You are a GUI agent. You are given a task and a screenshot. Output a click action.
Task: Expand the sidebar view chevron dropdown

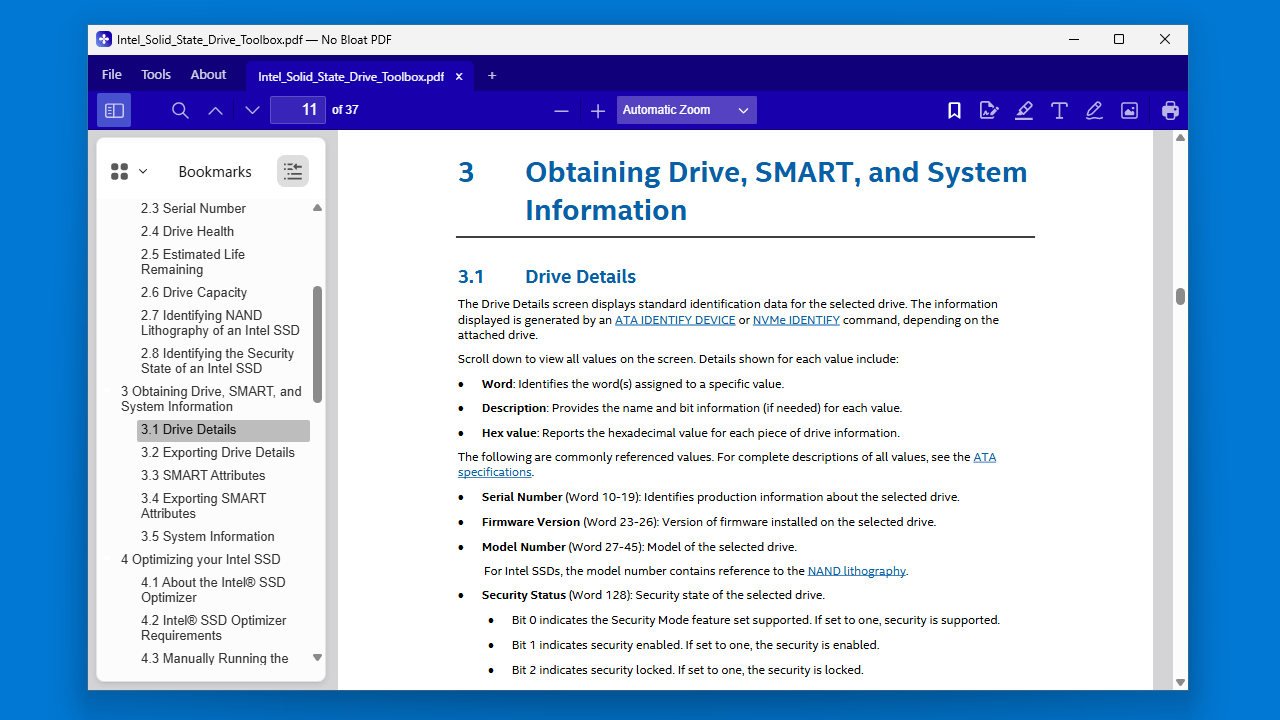pos(143,172)
